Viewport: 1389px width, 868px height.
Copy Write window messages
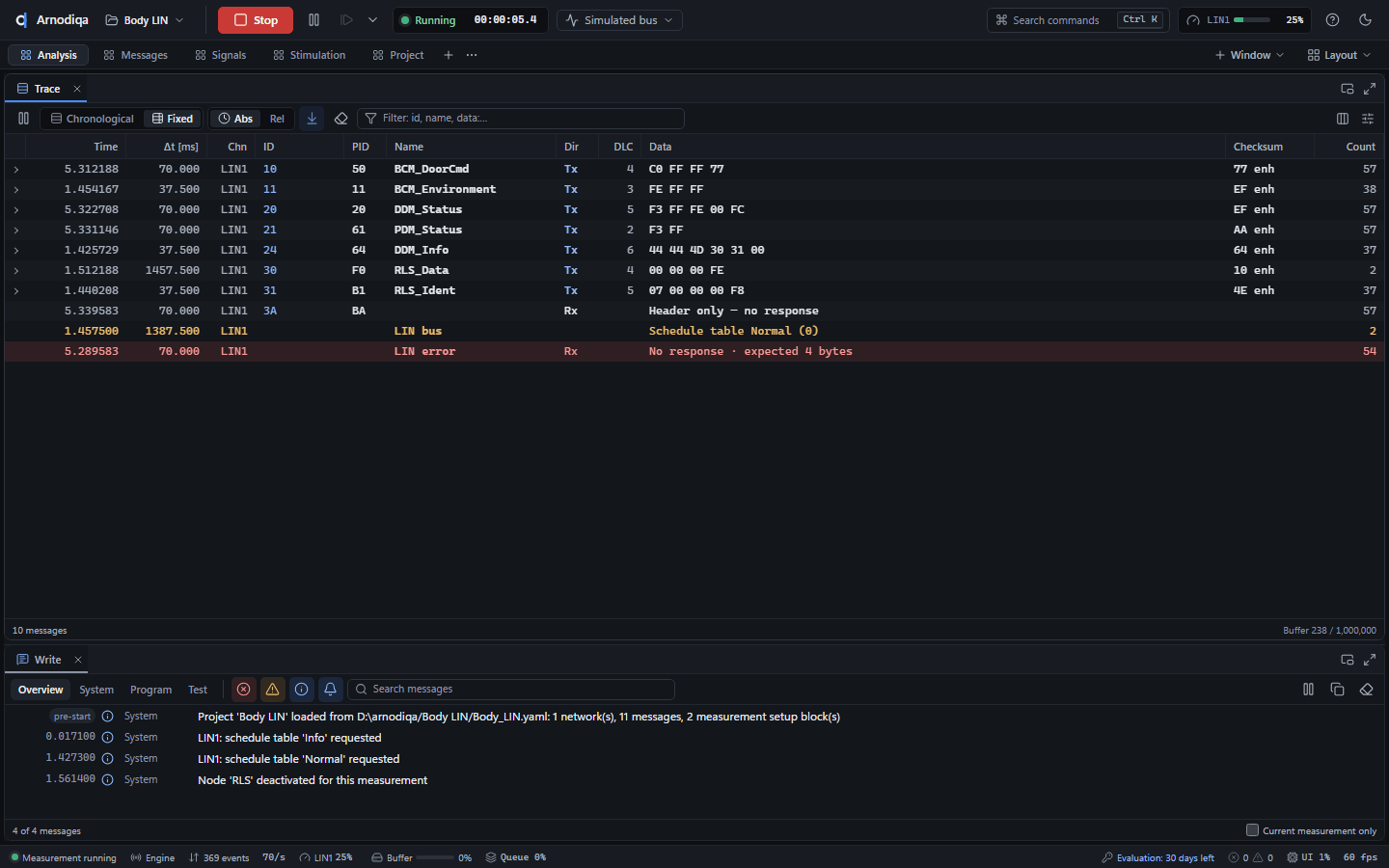tap(1337, 690)
